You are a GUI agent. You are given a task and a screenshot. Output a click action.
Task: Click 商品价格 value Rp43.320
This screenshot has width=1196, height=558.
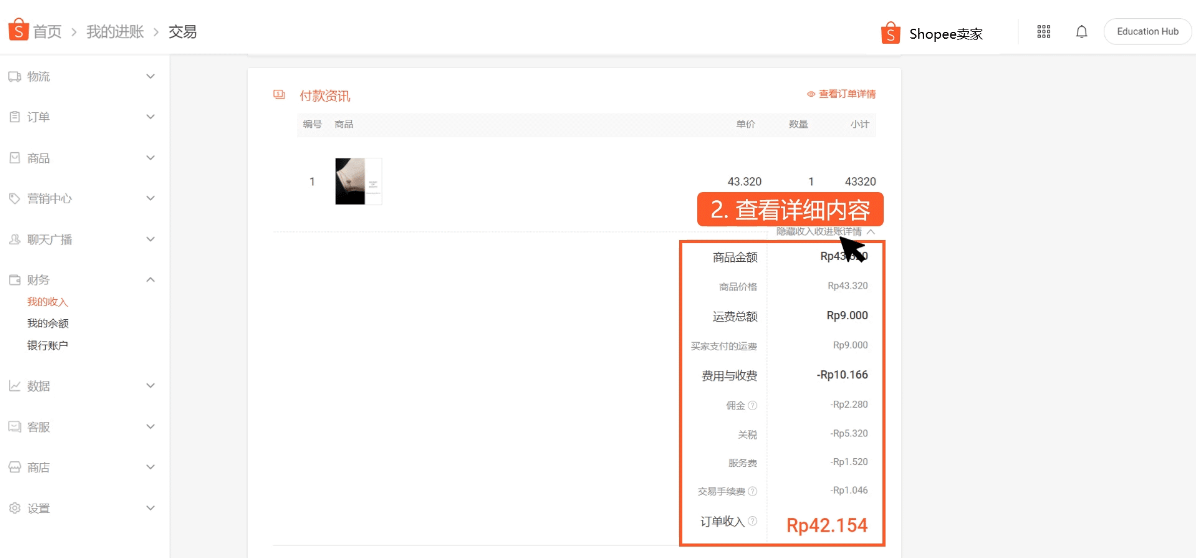pyautogui.click(x=848, y=287)
